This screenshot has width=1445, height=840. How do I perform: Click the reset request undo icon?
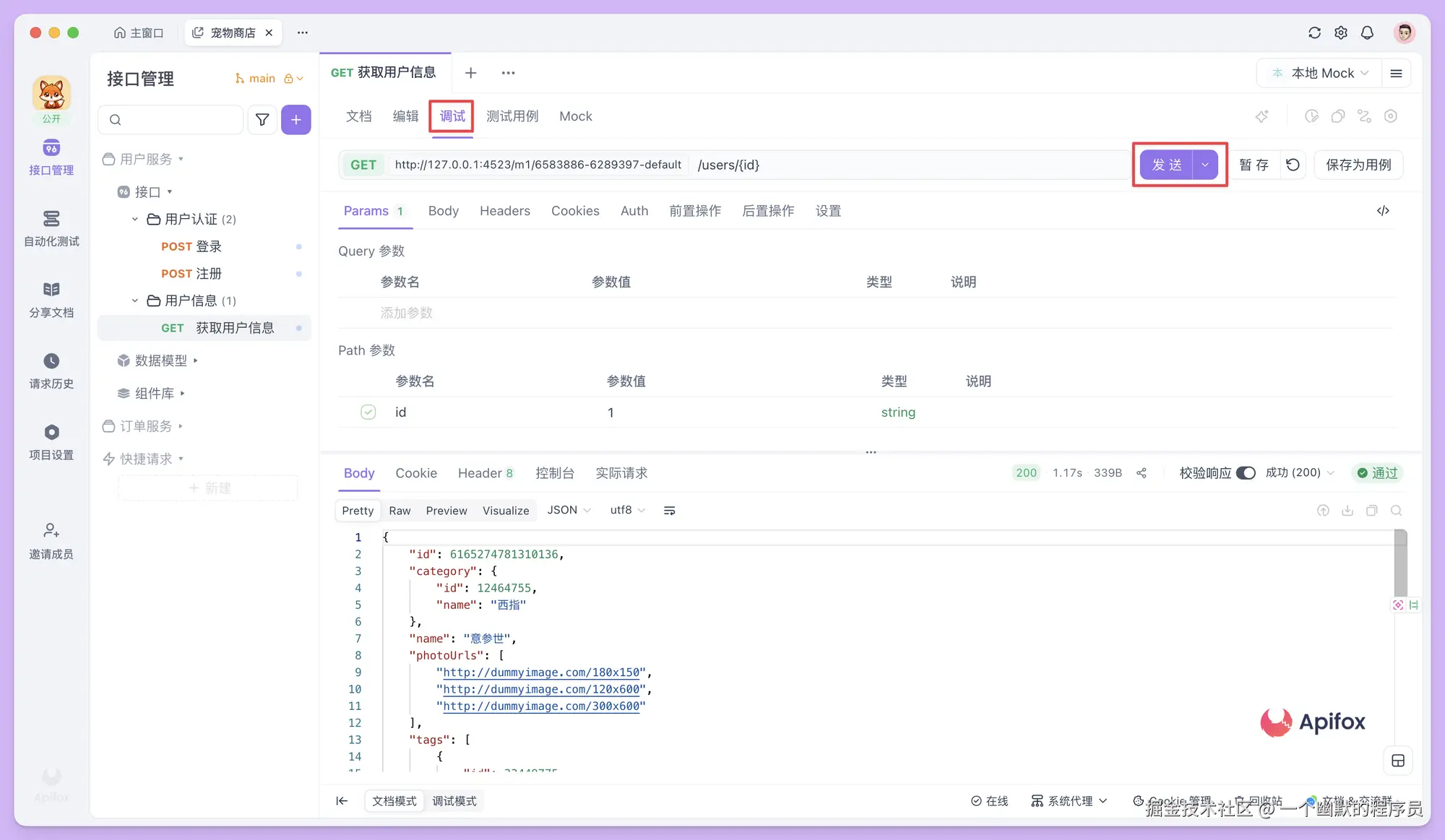point(1293,165)
